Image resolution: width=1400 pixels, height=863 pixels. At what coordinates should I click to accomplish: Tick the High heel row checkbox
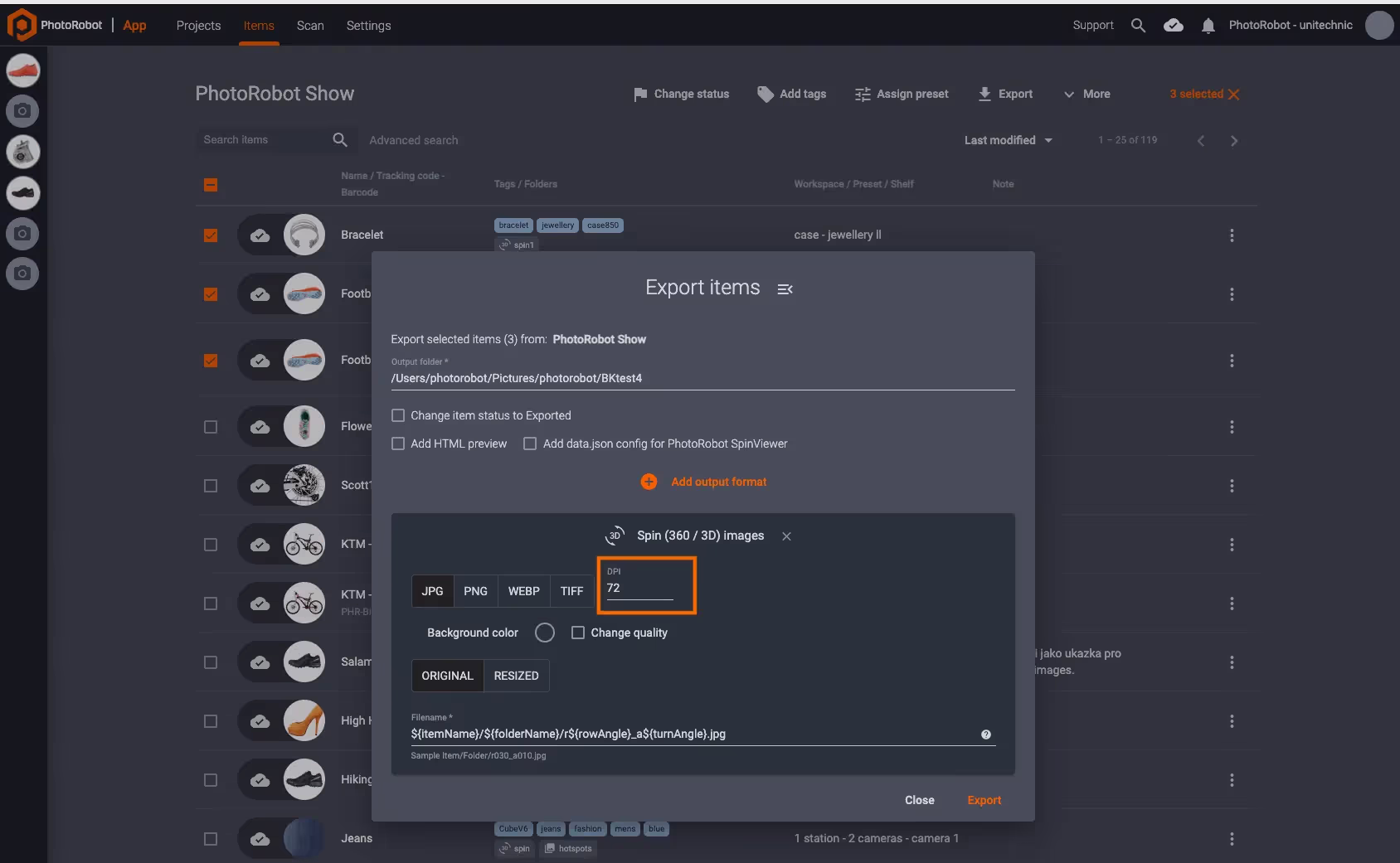click(211, 721)
